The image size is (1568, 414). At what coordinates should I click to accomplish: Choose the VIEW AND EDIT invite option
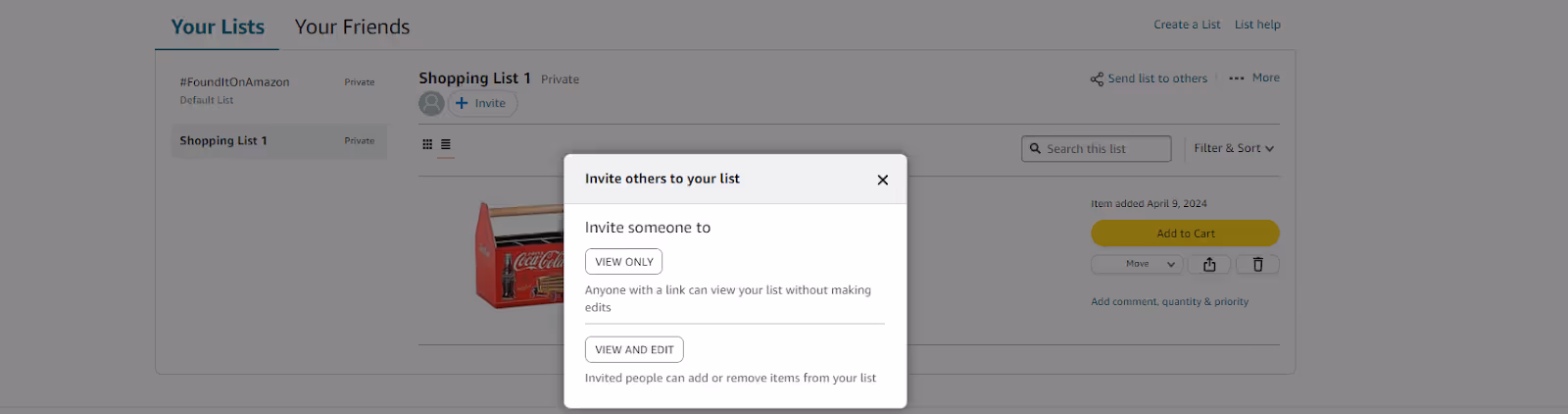(x=634, y=349)
